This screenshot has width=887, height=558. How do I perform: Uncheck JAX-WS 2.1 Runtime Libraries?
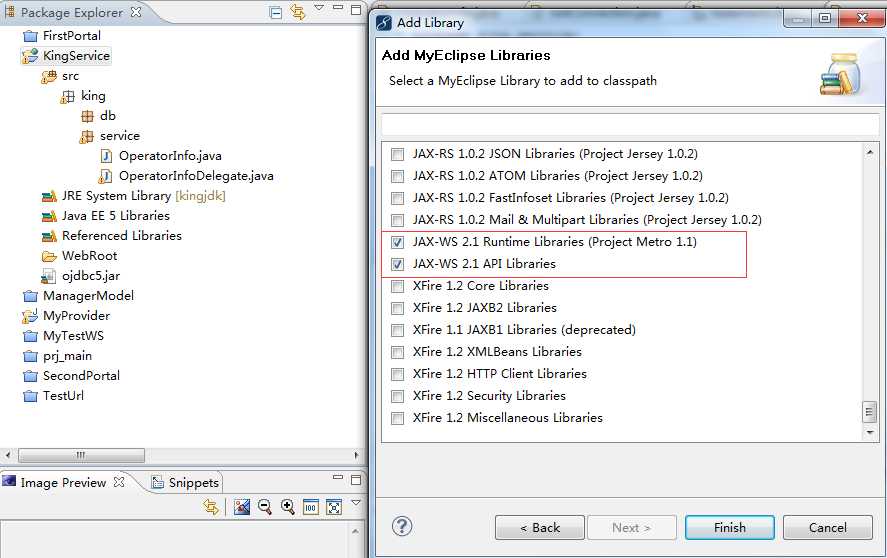(398, 242)
